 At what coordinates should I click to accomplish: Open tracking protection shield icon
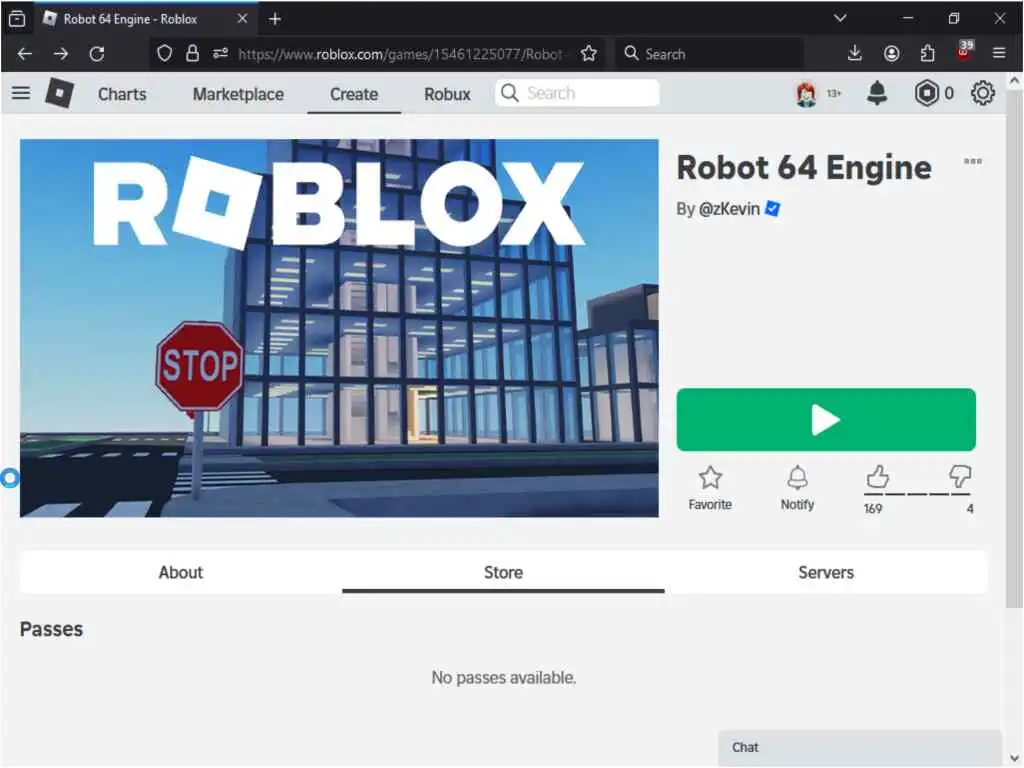click(x=165, y=54)
